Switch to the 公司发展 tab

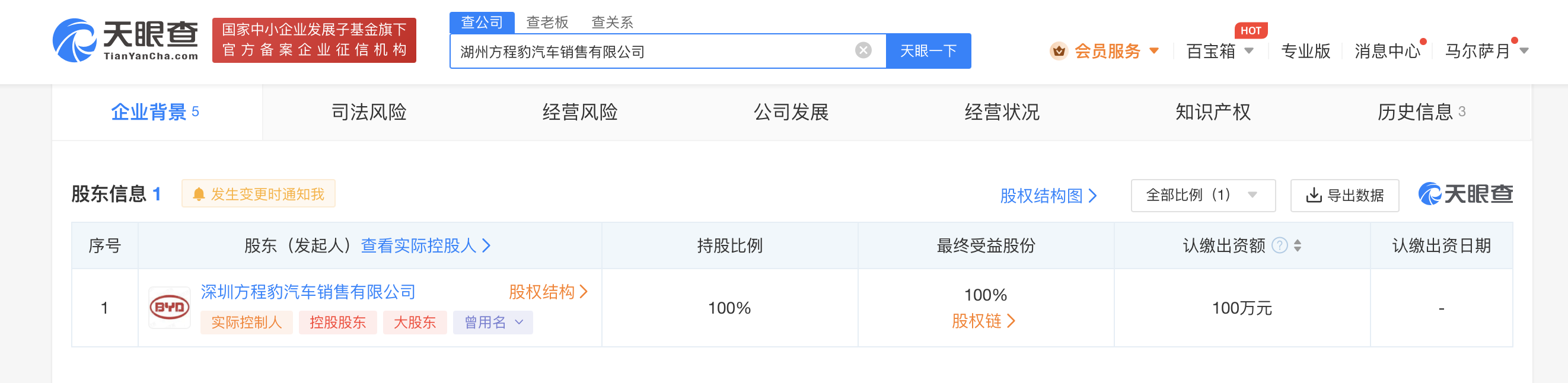click(791, 112)
